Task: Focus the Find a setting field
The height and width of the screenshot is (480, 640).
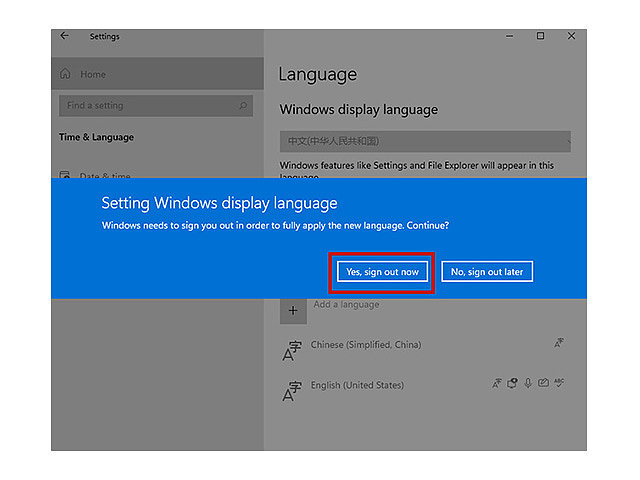Action: (x=156, y=106)
